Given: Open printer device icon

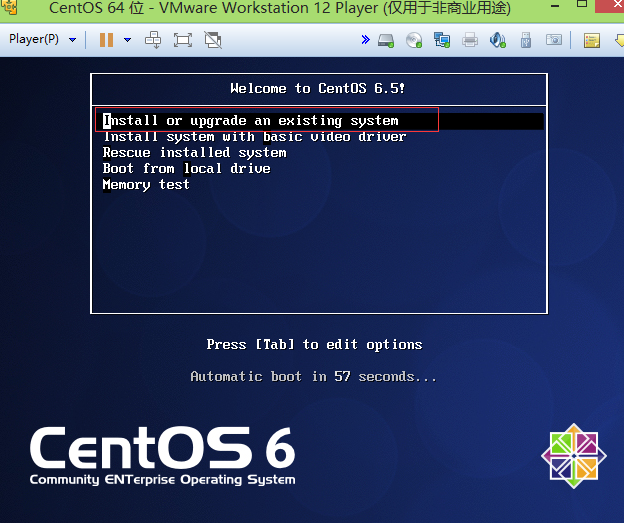Looking at the screenshot, I should [x=470, y=40].
